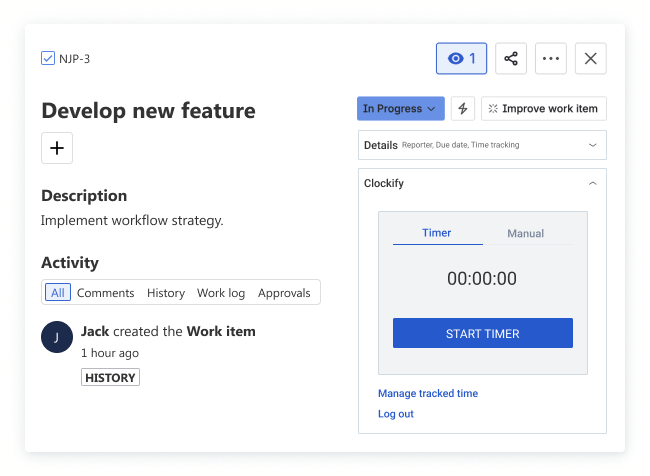Toggle the watch eye button showing 1
This screenshot has width=650, height=476.
pos(461,58)
